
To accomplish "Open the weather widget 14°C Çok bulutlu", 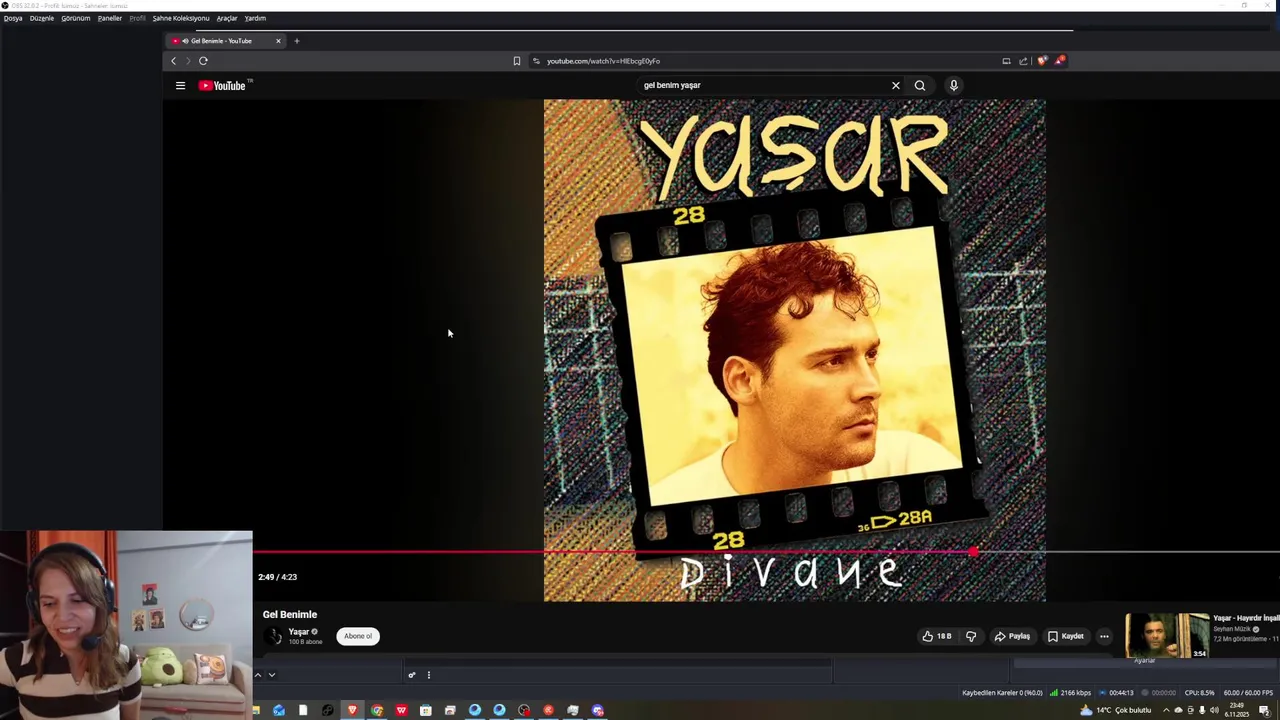I will coord(1115,710).
